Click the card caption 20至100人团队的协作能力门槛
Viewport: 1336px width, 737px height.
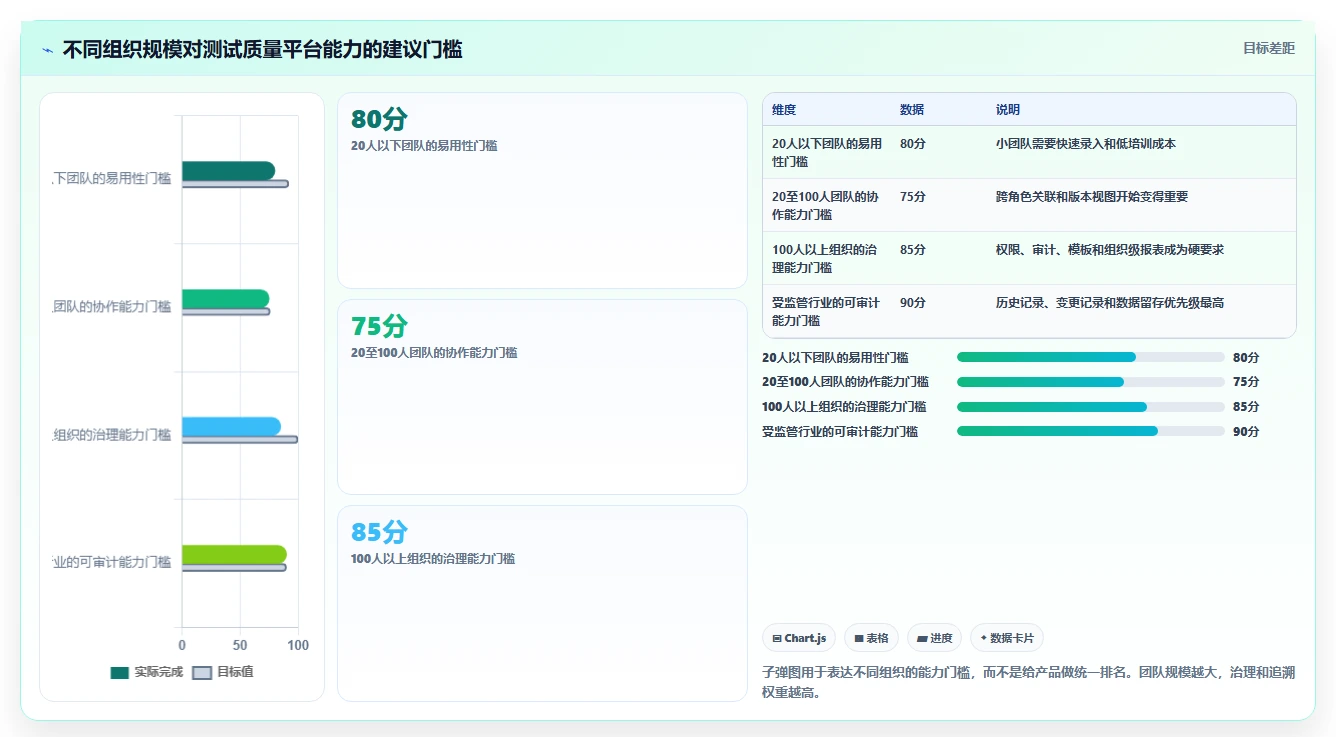tap(434, 353)
